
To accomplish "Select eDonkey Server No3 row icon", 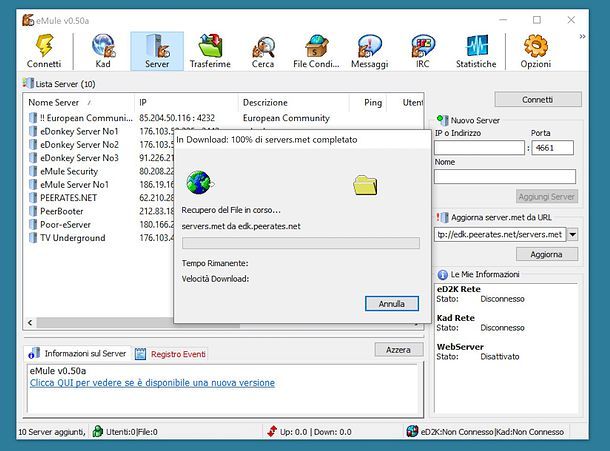I will 33,158.
